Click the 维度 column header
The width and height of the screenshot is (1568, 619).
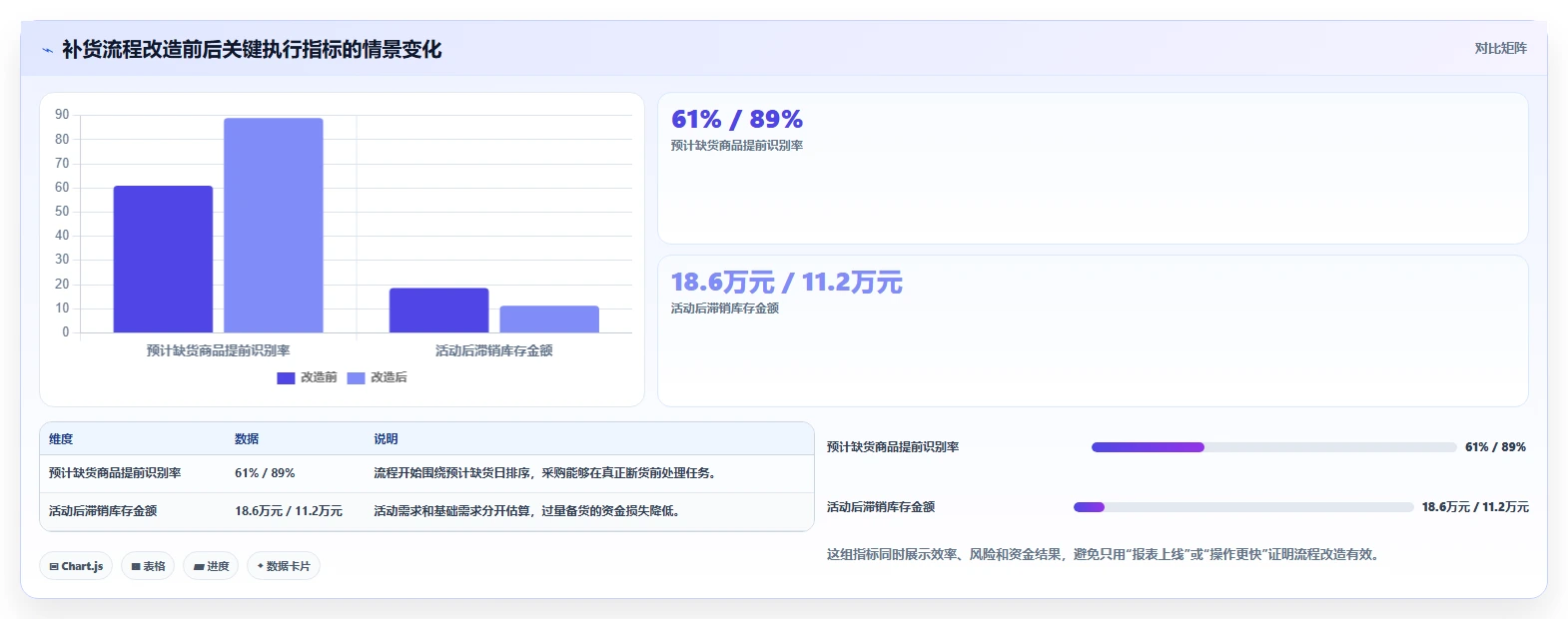[x=61, y=439]
